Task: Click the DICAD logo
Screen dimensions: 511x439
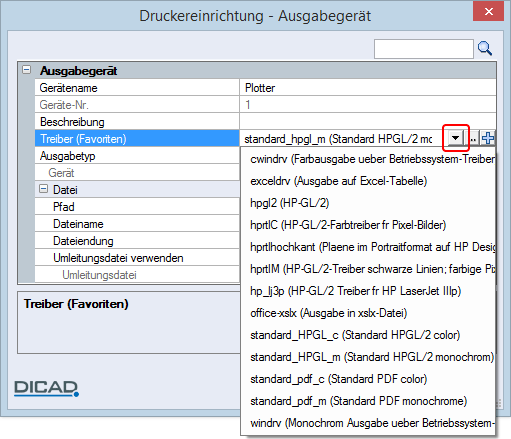Action: tap(46, 388)
